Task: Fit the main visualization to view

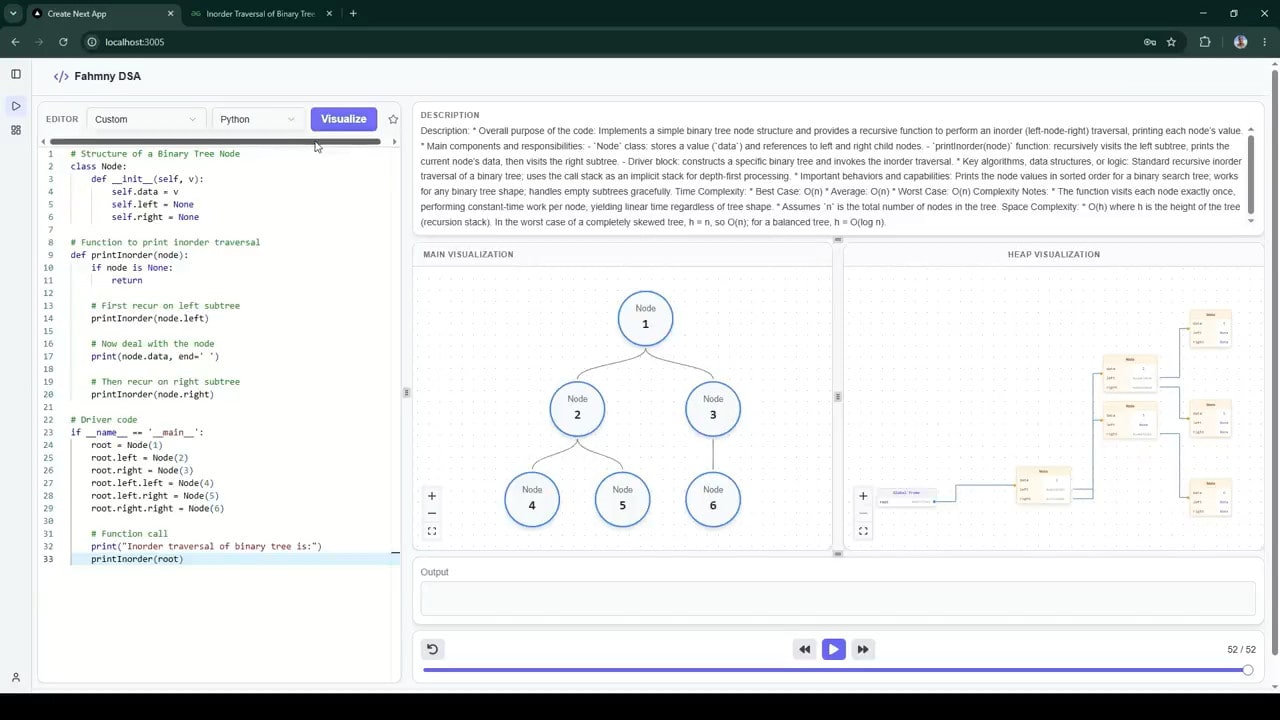Action: [432, 531]
